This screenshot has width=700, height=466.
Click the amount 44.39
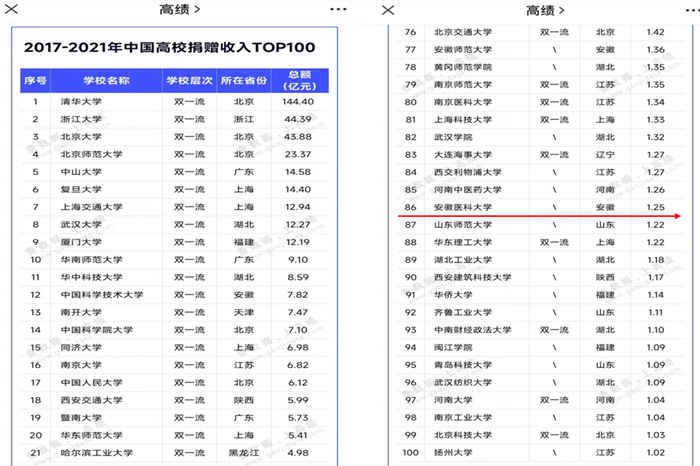click(298, 119)
